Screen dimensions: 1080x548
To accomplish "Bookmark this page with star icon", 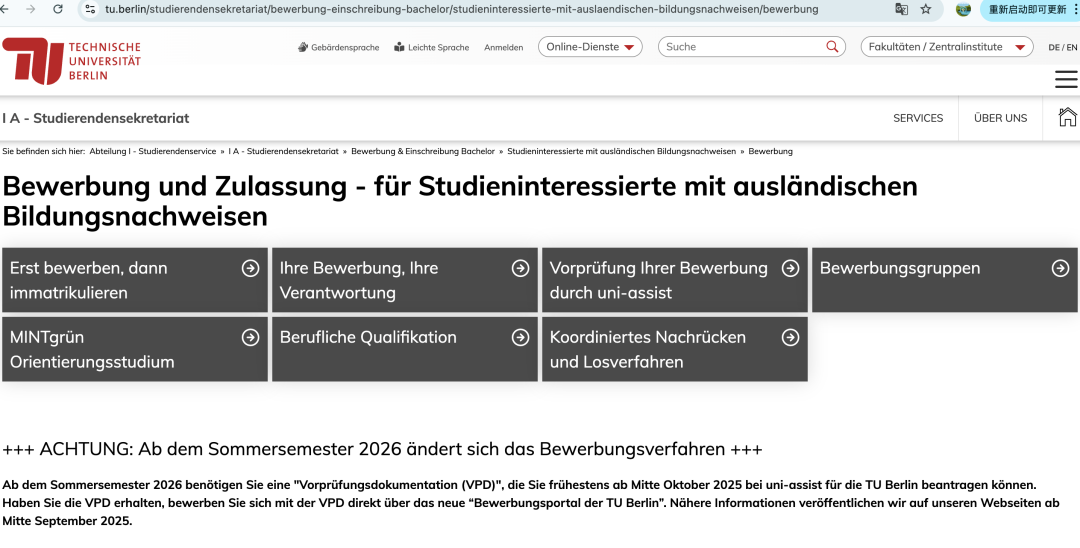I will coord(926,9).
